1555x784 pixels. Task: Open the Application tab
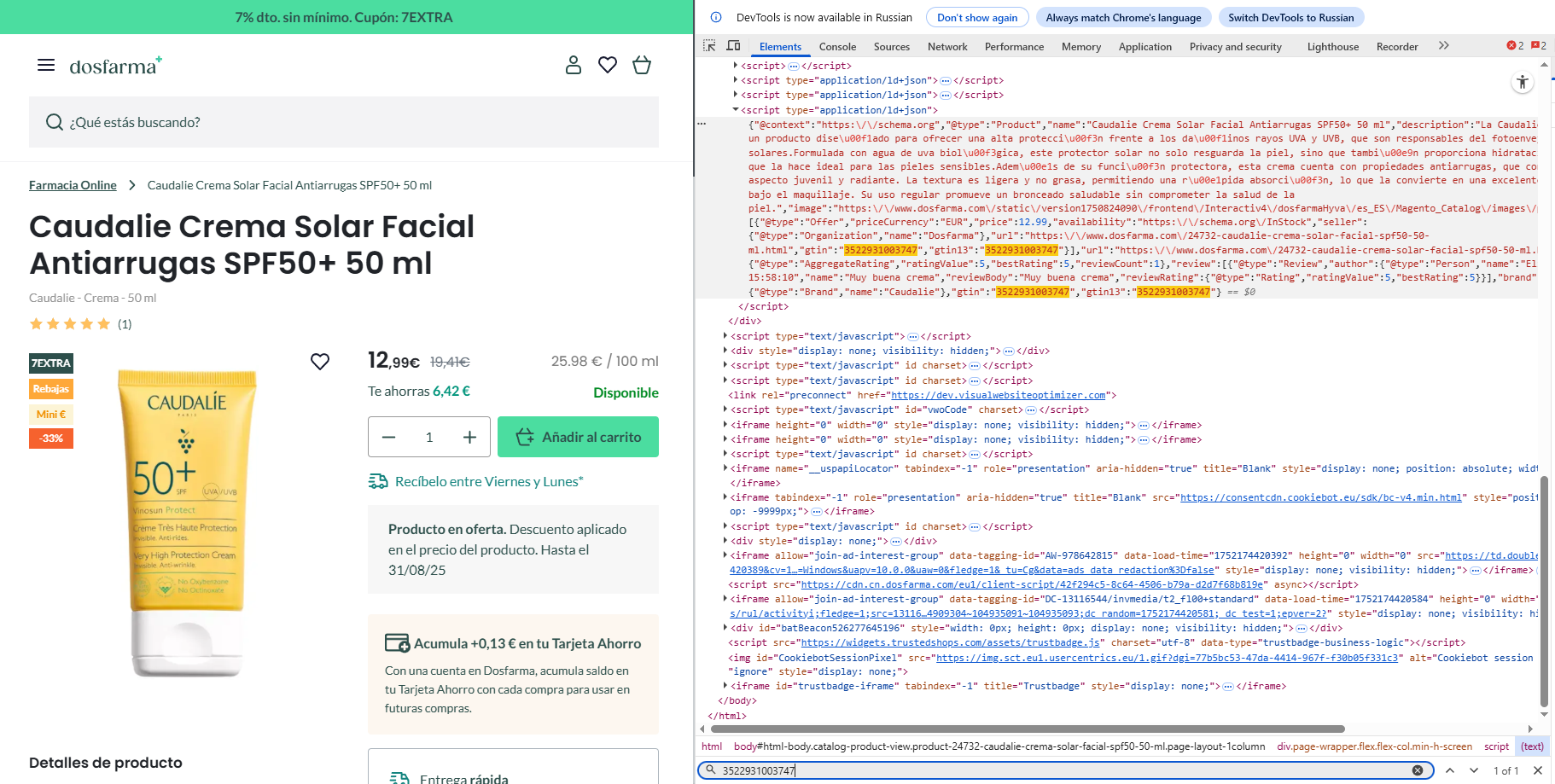coord(1145,47)
